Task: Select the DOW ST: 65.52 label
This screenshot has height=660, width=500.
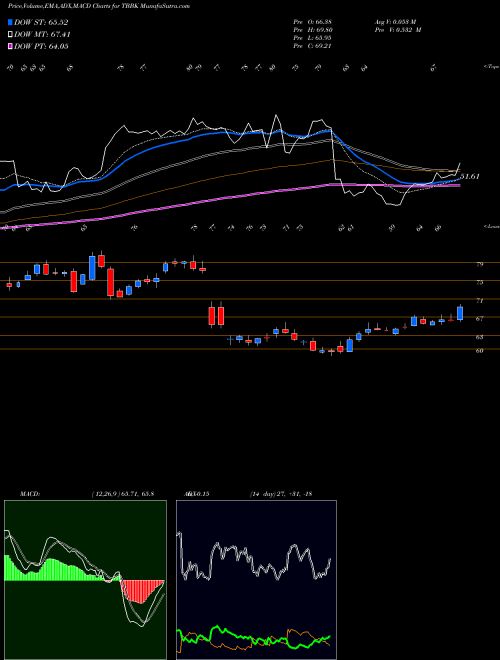Action: tap(41, 23)
